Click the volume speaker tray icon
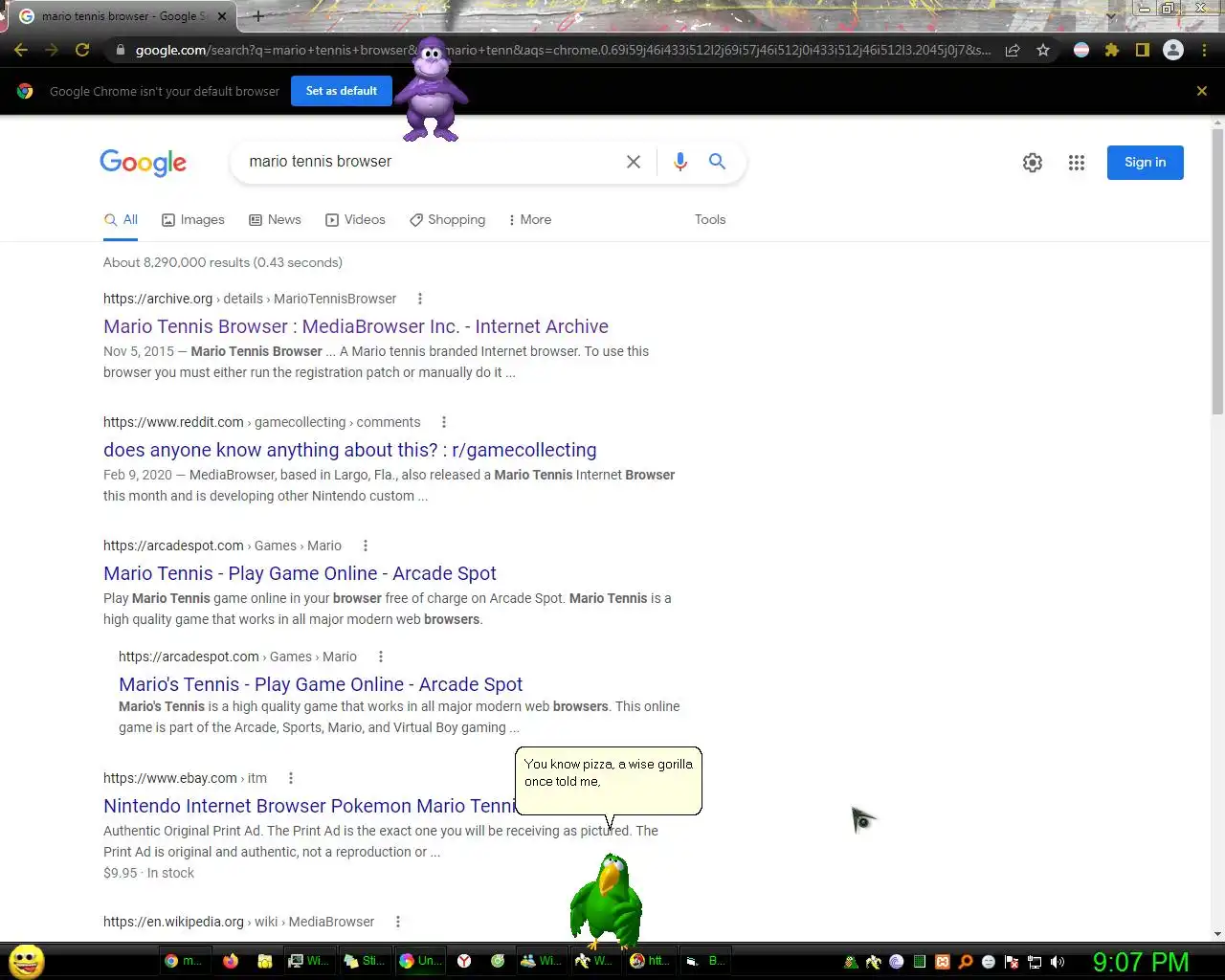Image resolution: width=1225 pixels, height=980 pixels. pyautogui.click(x=1058, y=962)
